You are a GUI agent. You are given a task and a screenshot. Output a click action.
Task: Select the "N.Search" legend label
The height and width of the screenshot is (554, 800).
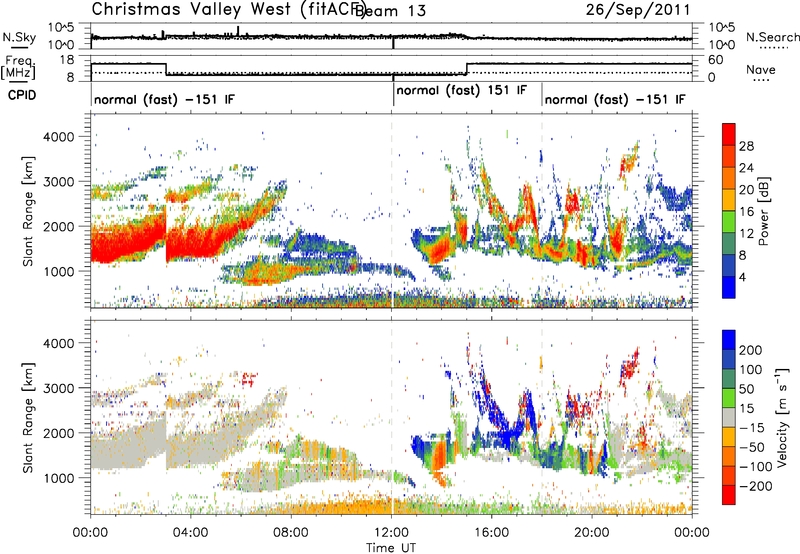pos(773,37)
